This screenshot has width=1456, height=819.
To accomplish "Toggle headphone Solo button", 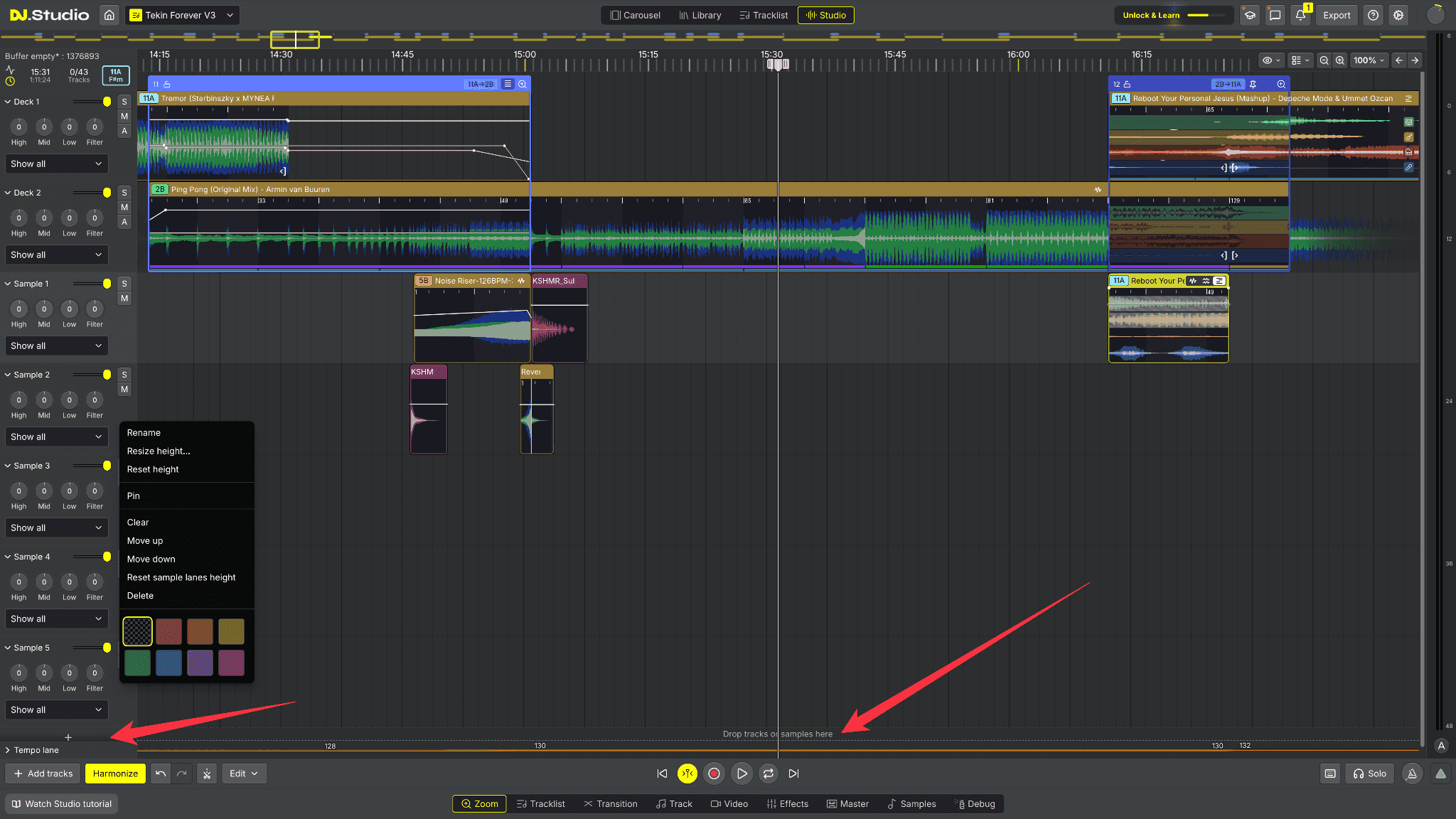I will tap(1370, 773).
